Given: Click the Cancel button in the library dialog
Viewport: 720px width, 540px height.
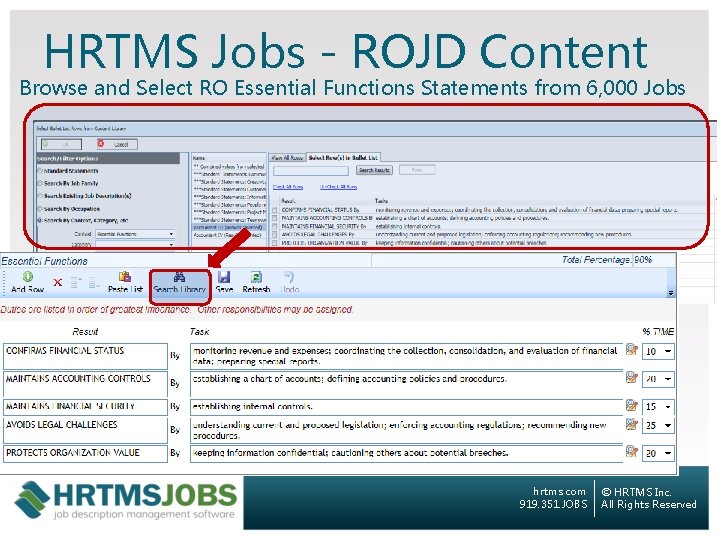Looking at the screenshot, I should coord(117,144).
